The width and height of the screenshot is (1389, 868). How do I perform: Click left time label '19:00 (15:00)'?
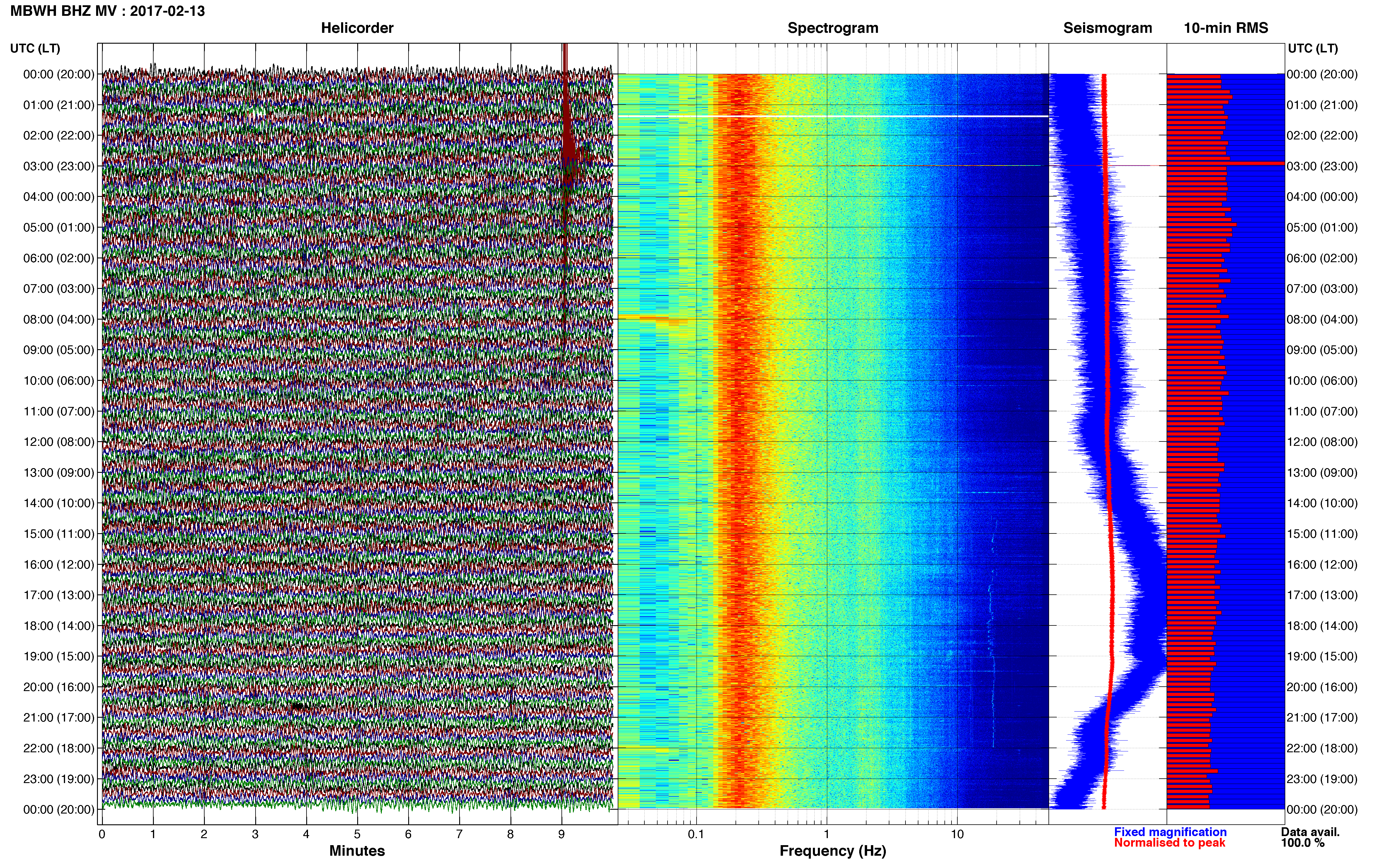[x=59, y=657]
